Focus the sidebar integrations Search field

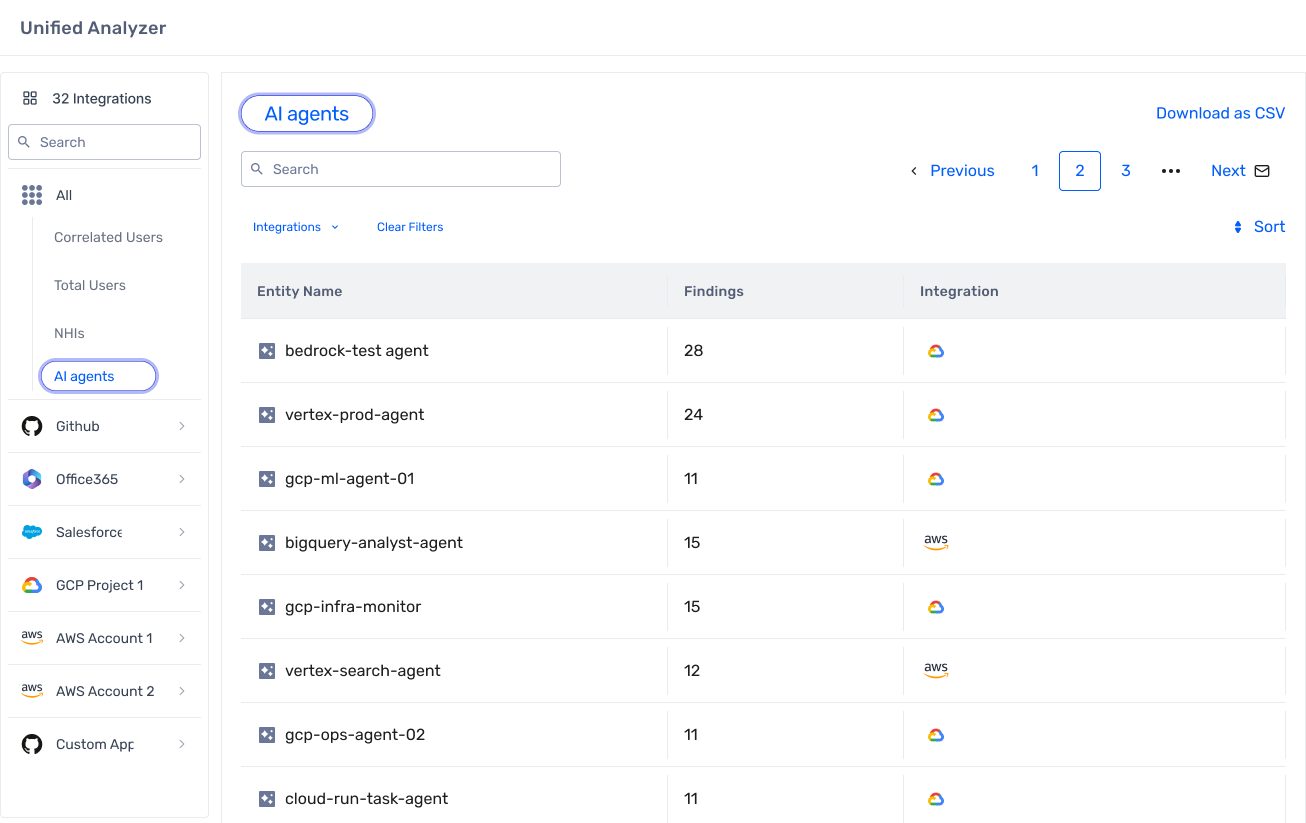point(104,142)
